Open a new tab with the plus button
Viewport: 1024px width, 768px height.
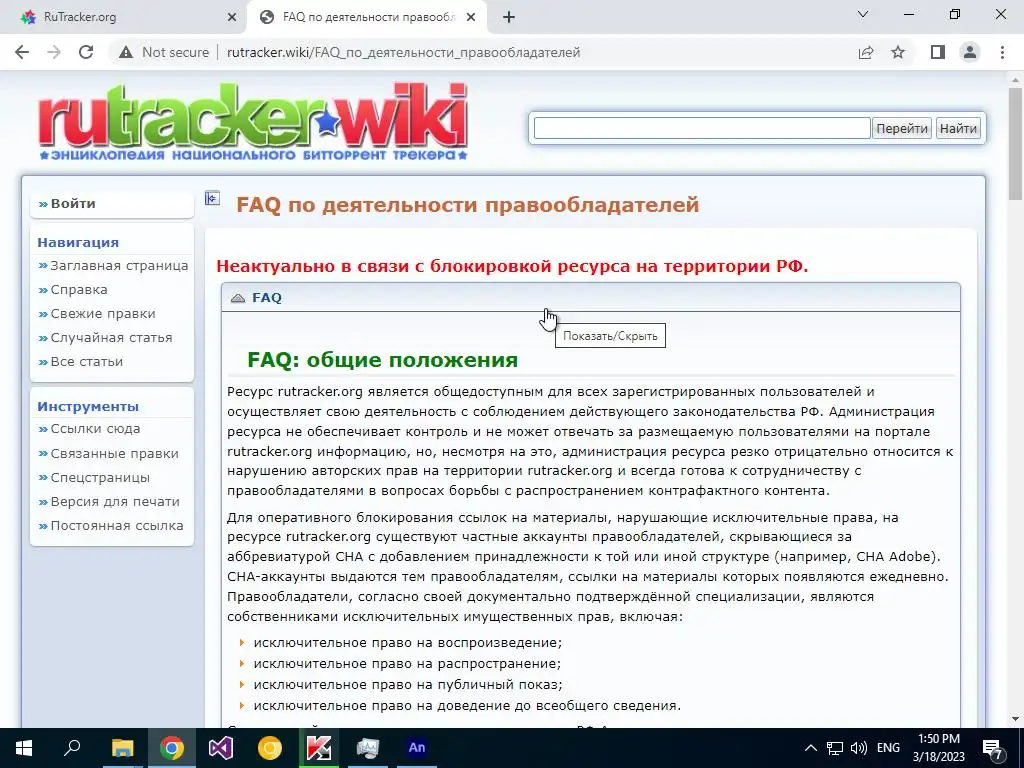point(509,18)
